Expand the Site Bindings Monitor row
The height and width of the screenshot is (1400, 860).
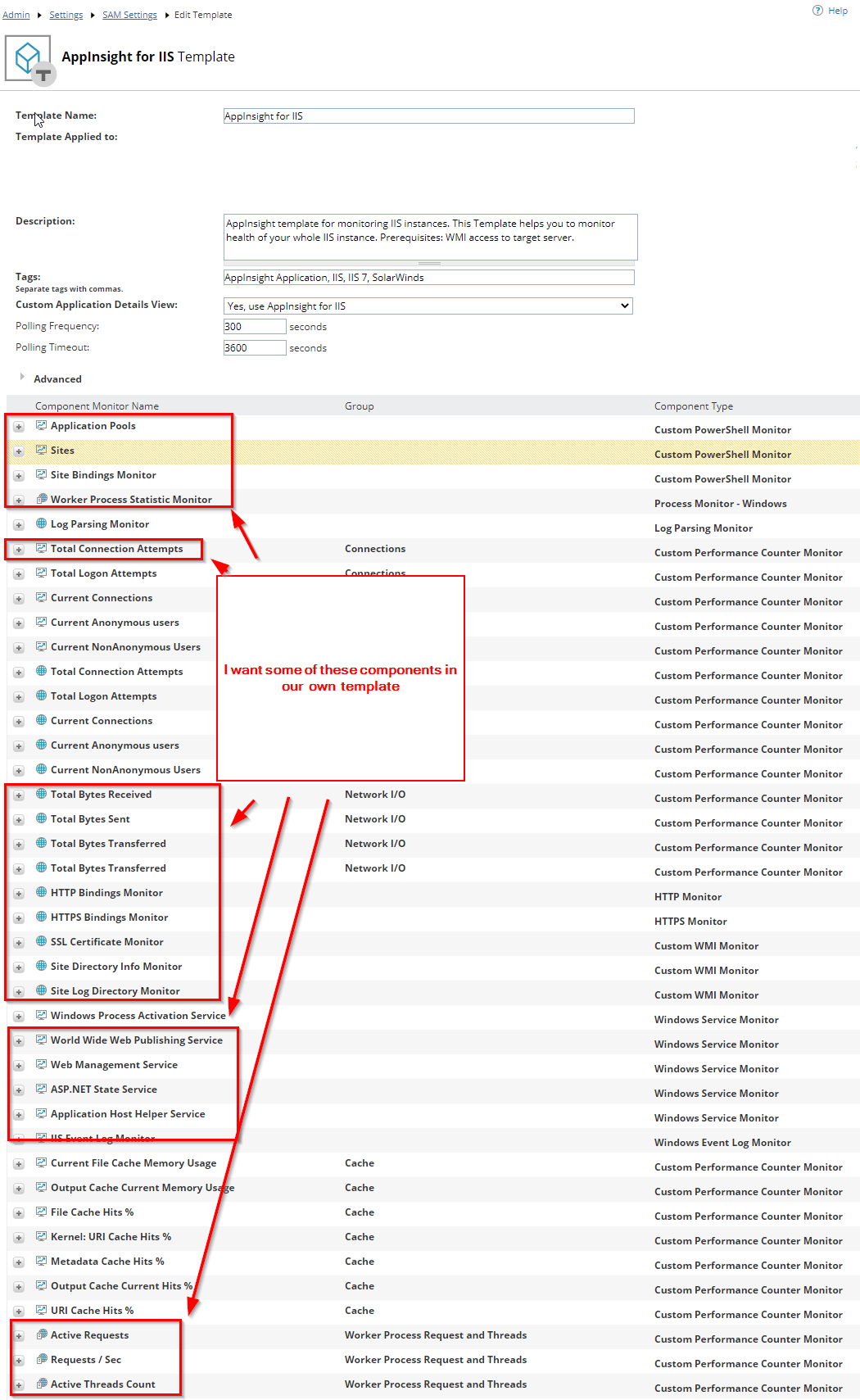[x=19, y=476]
